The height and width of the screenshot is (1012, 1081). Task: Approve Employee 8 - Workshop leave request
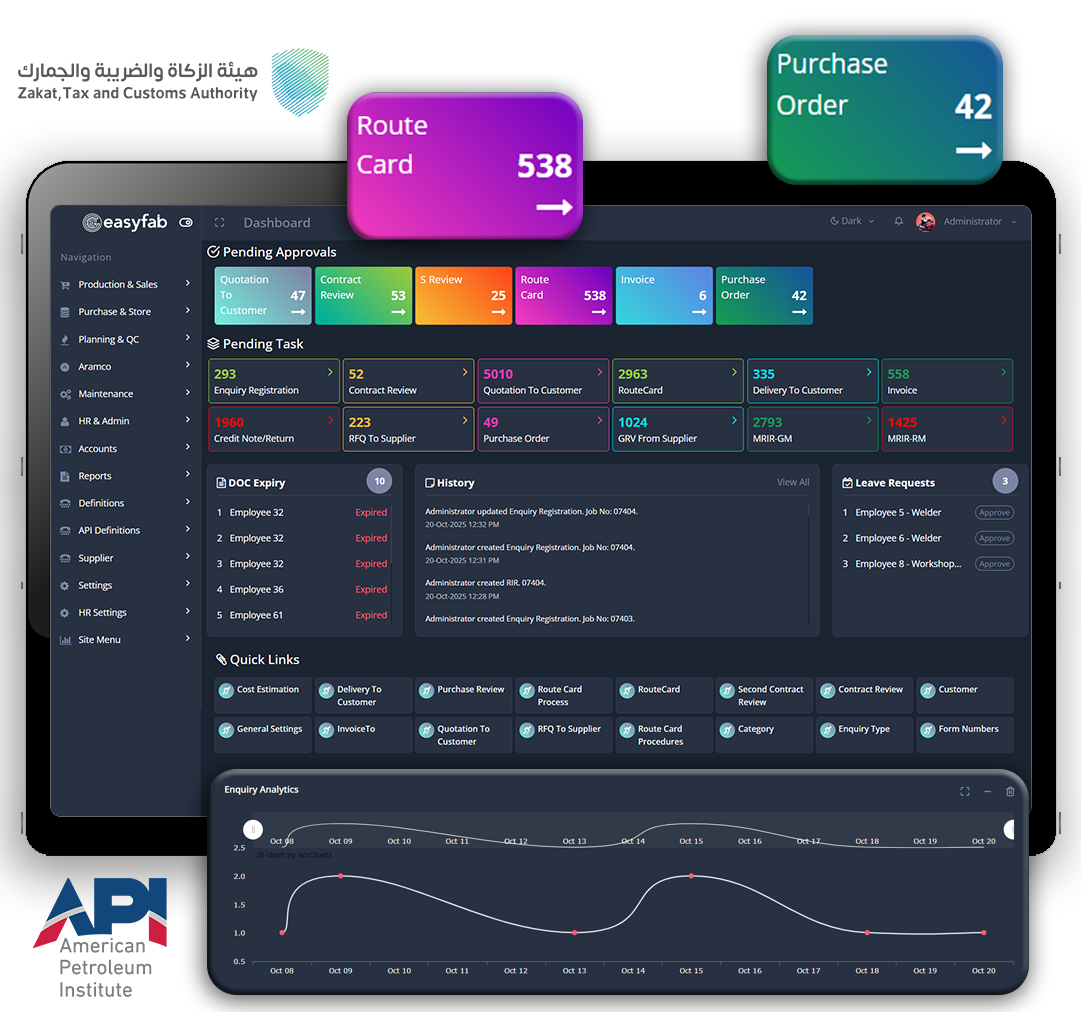(994, 564)
